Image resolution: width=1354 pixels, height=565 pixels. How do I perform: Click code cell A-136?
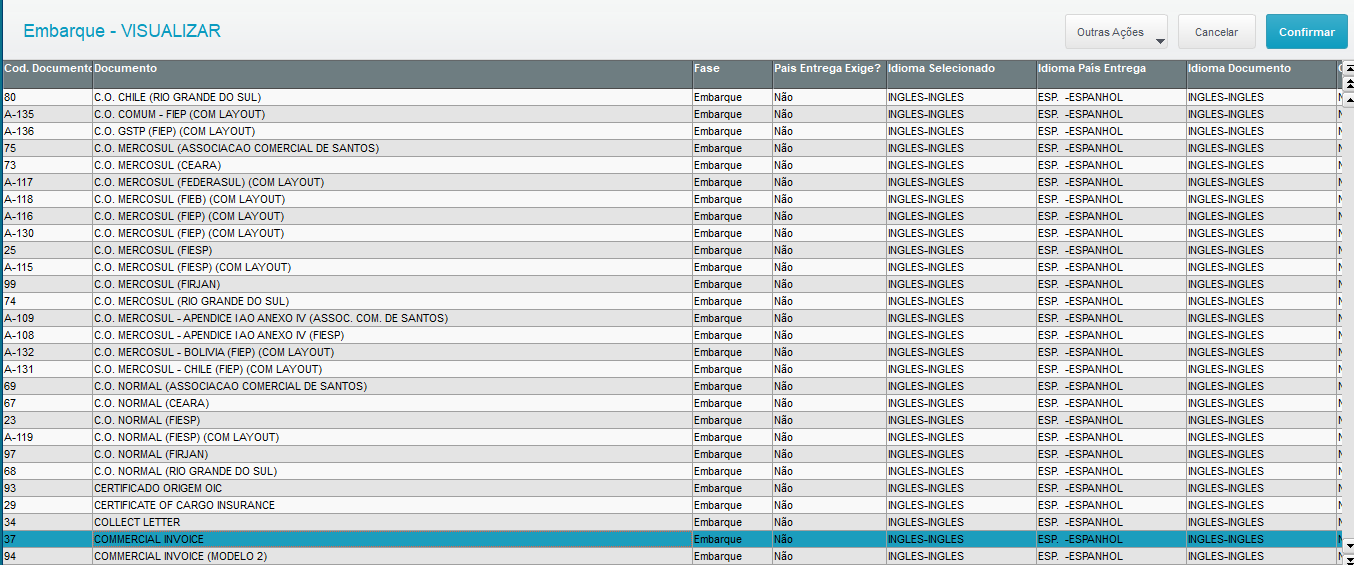point(47,131)
